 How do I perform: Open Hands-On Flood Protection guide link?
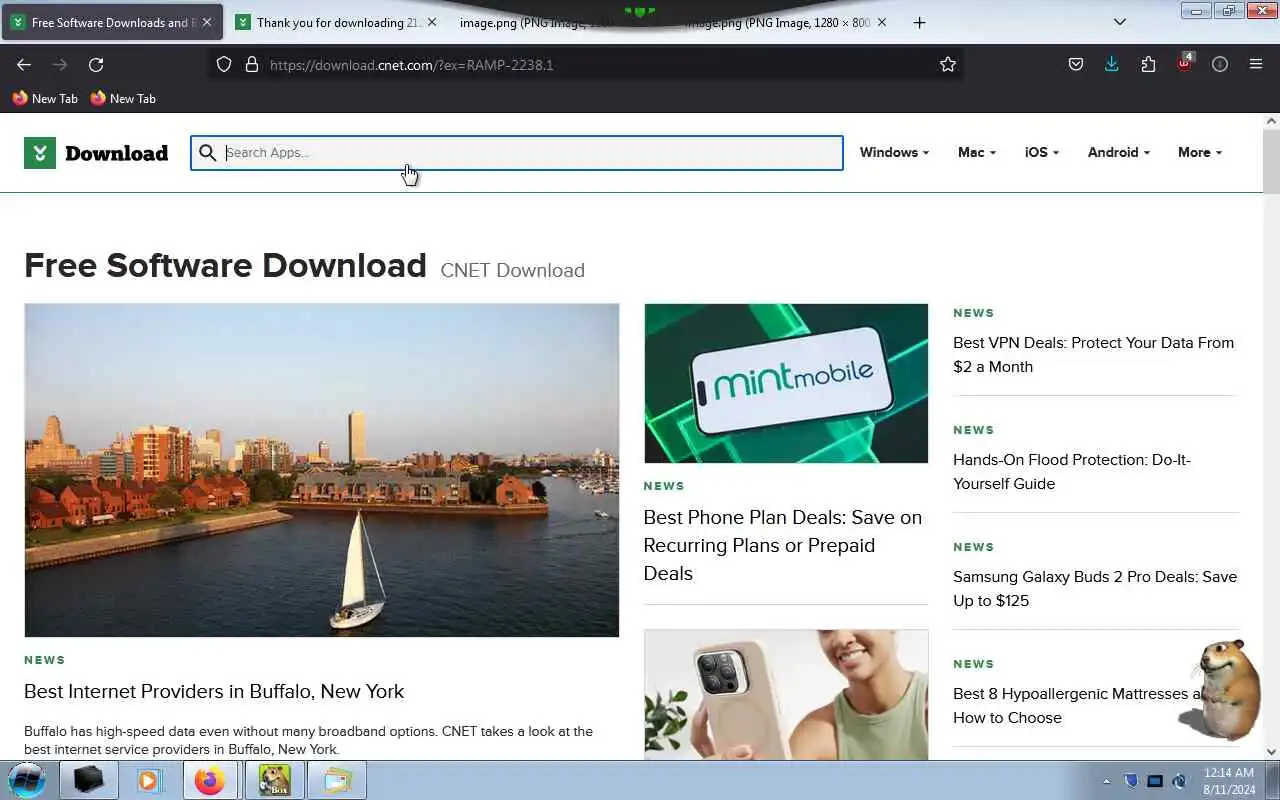coord(1072,471)
